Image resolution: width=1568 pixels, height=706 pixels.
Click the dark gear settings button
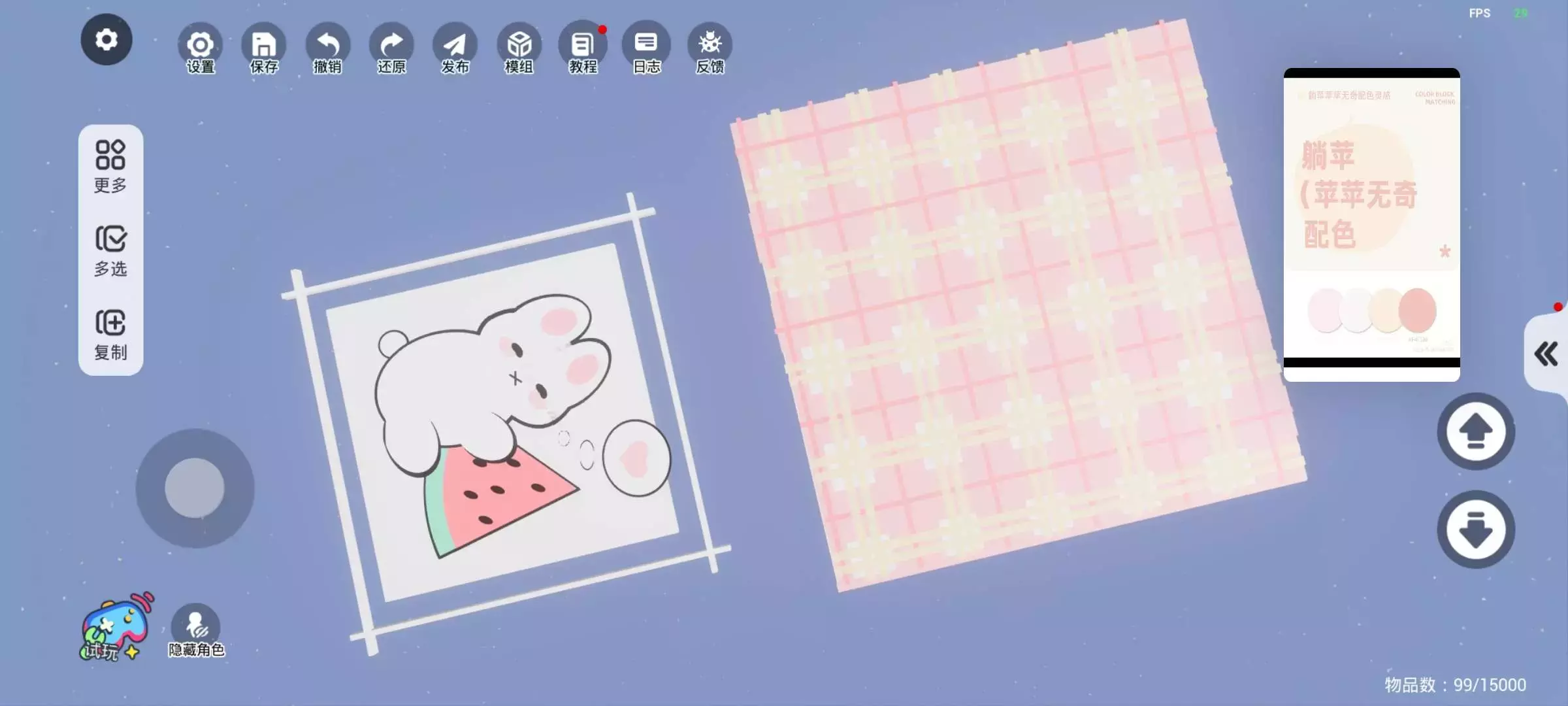(106, 40)
